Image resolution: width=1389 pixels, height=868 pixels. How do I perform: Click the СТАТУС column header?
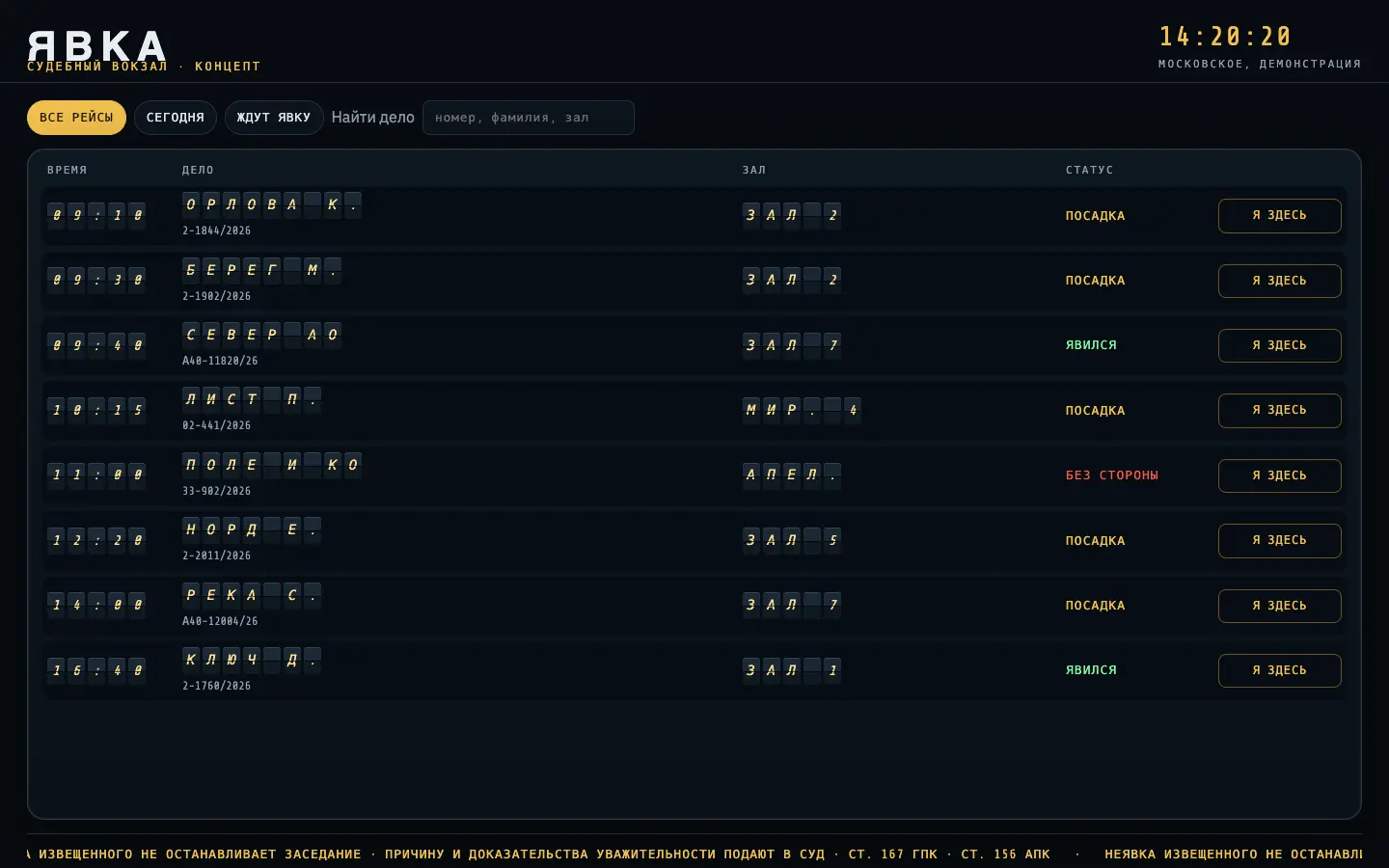click(x=1090, y=170)
